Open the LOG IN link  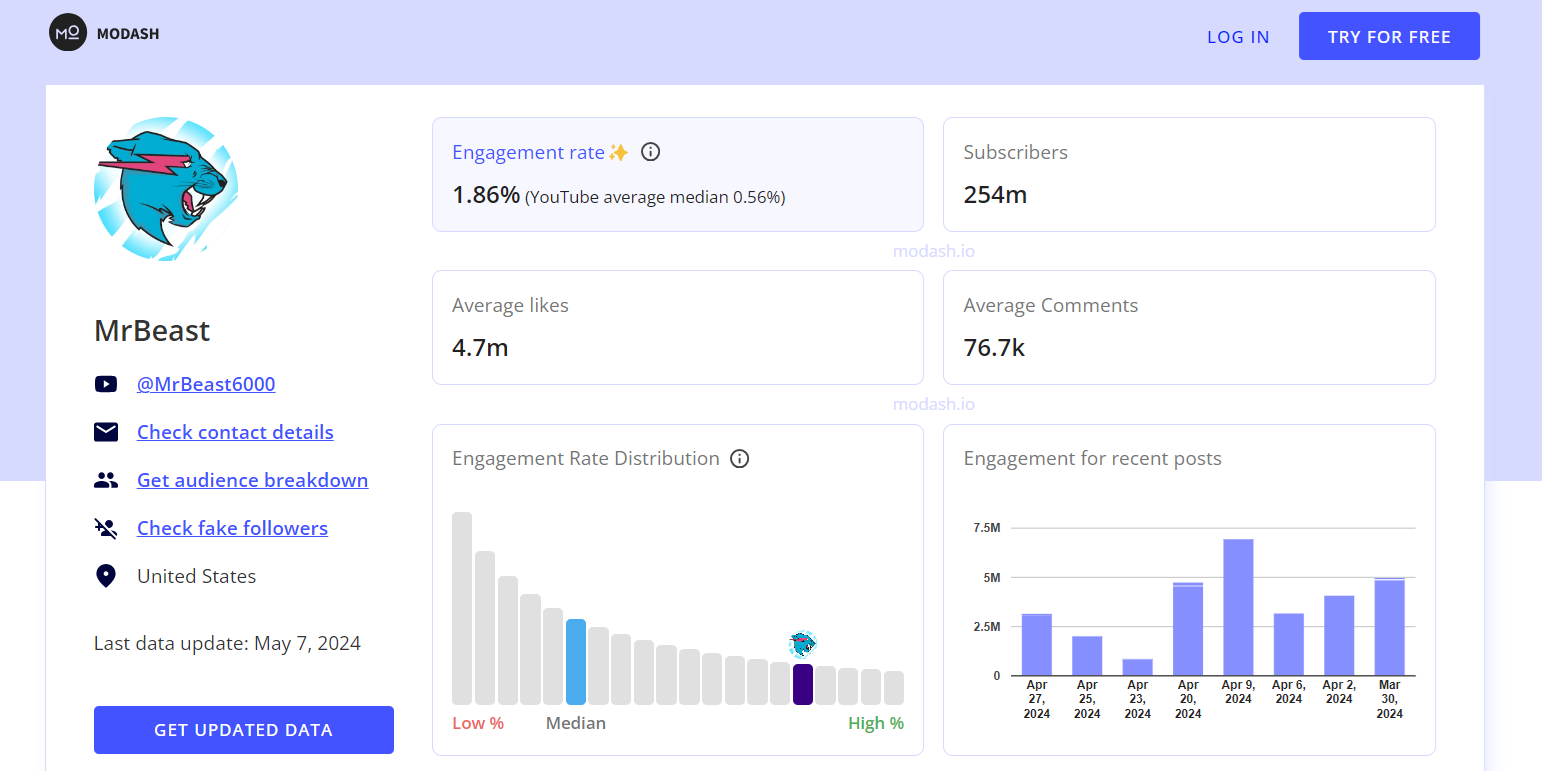(x=1238, y=37)
